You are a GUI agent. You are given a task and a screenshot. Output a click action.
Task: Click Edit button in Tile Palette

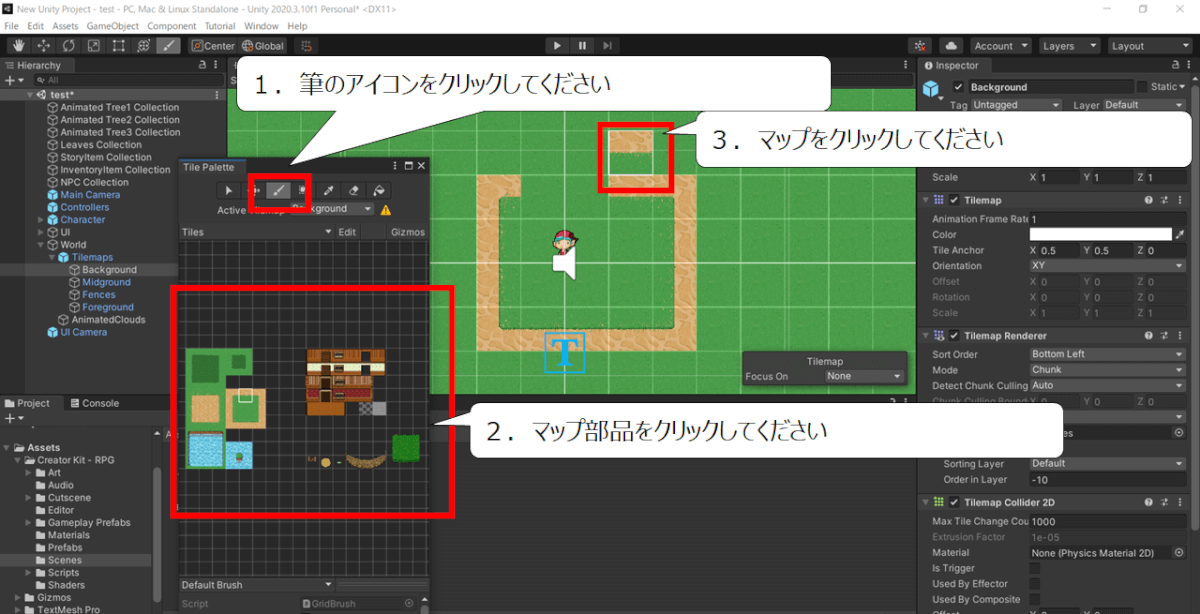click(x=347, y=232)
